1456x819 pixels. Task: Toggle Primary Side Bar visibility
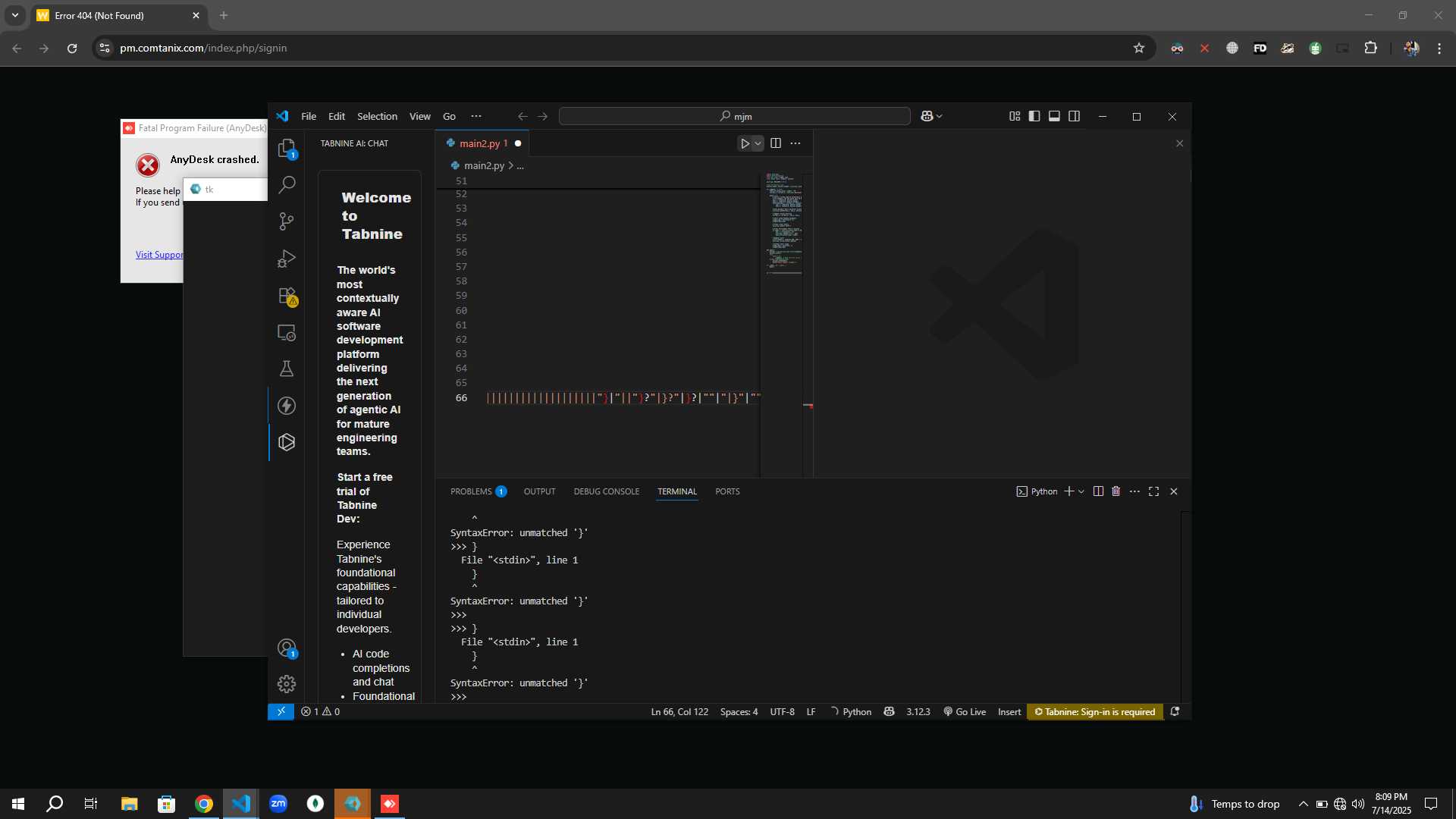pos(1034,116)
